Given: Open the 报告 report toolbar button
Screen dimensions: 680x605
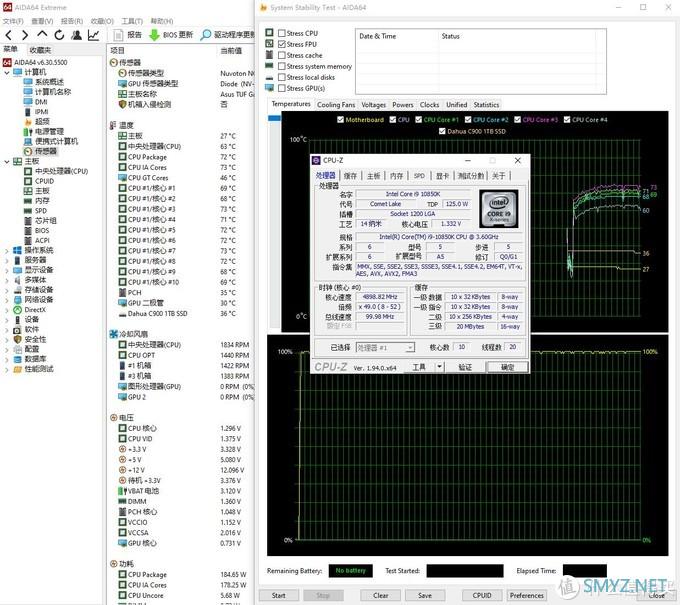Looking at the screenshot, I should click(x=128, y=35).
